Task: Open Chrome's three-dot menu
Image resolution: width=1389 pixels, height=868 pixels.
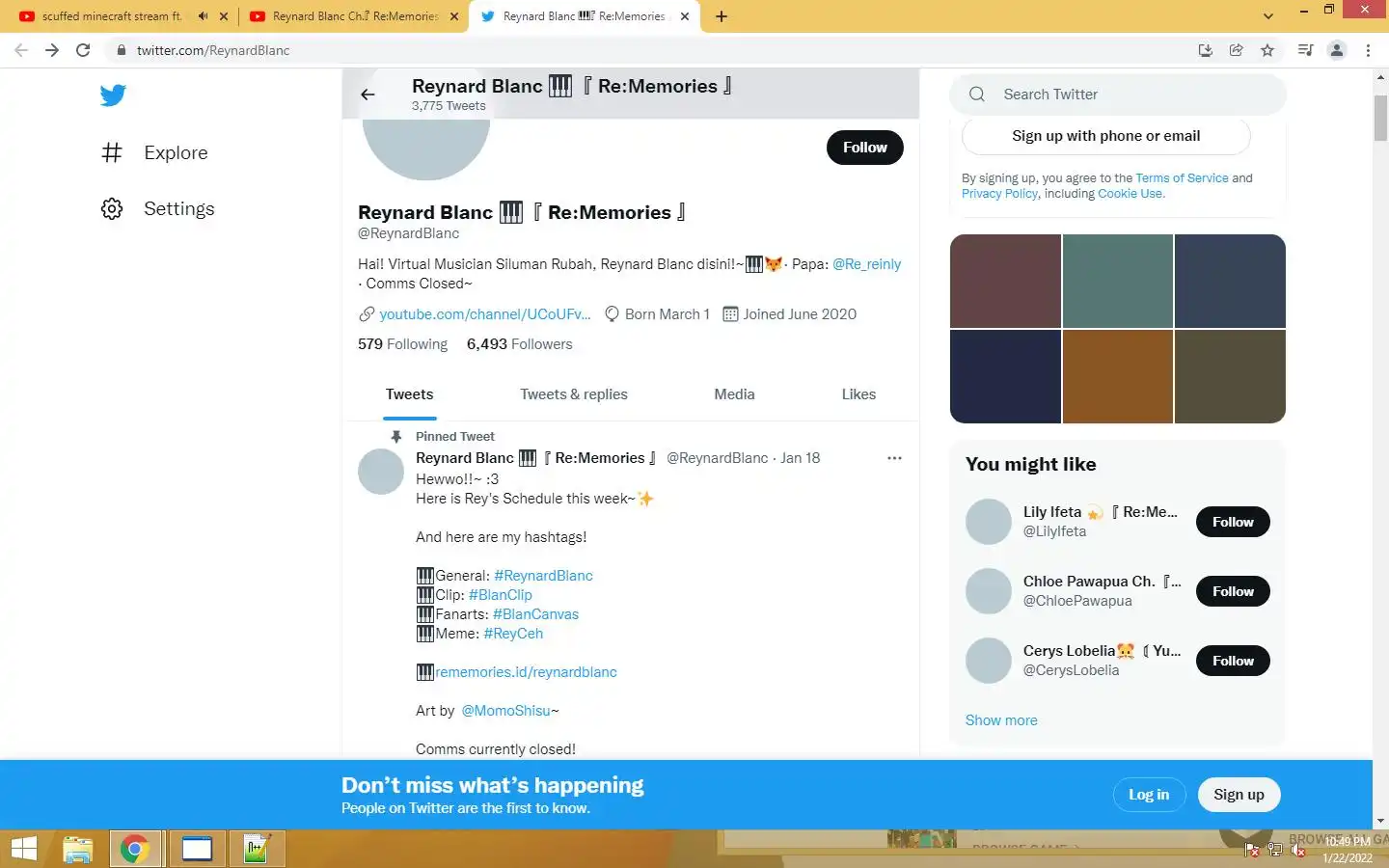Action: coord(1368,50)
